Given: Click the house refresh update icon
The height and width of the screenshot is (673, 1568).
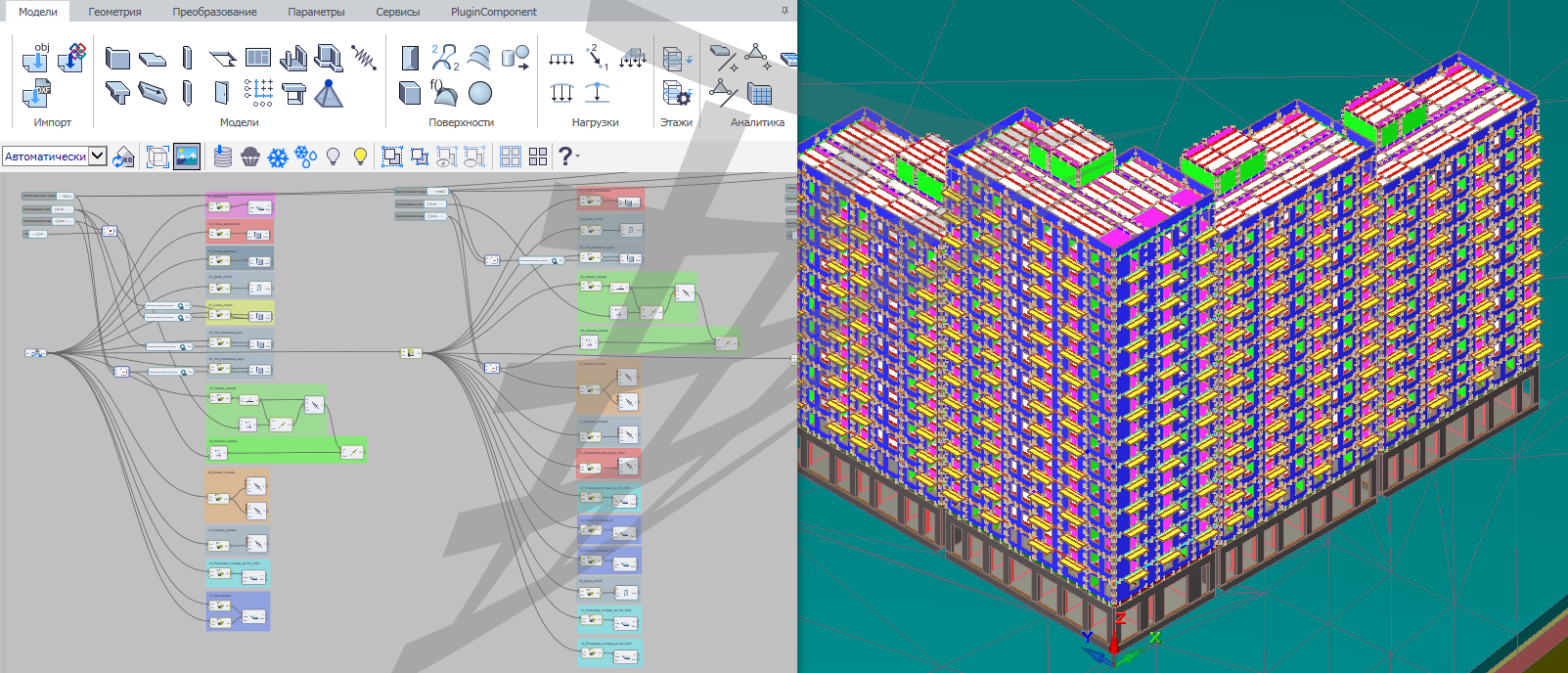Looking at the screenshot, I should coord(123,157).
